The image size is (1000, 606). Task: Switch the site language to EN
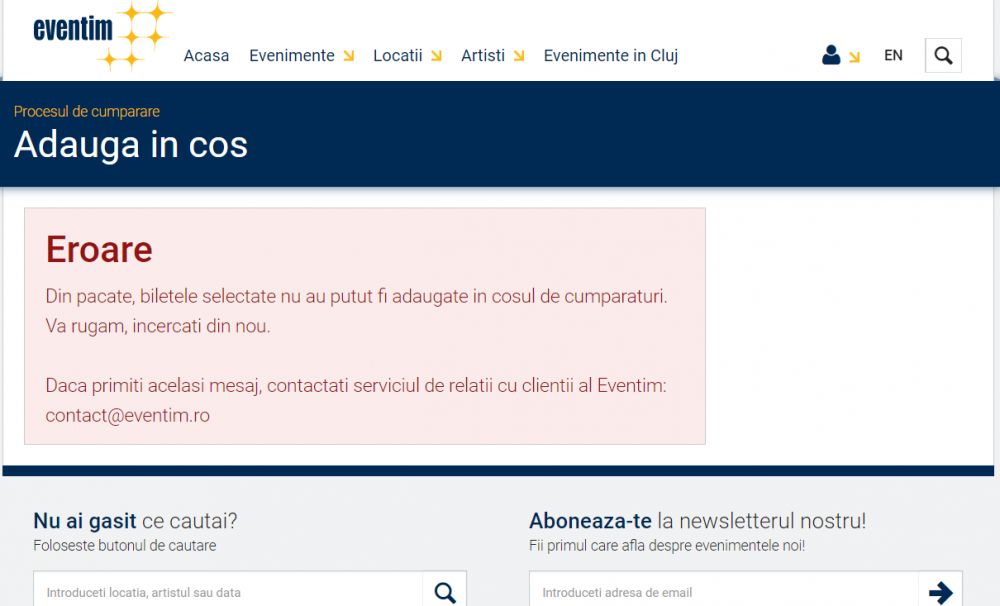(x=893, y=56)
